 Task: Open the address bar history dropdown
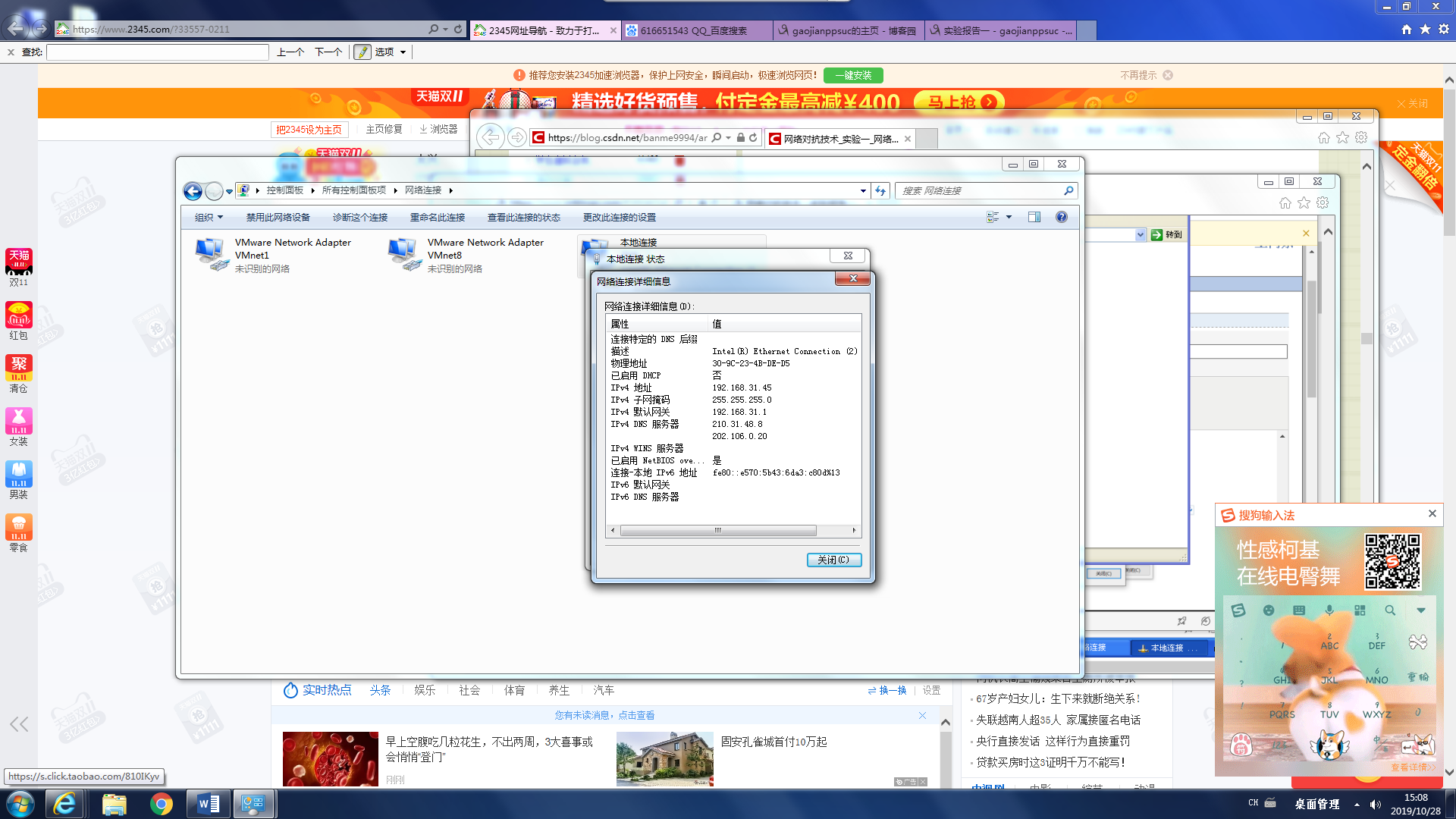(863, 191)
